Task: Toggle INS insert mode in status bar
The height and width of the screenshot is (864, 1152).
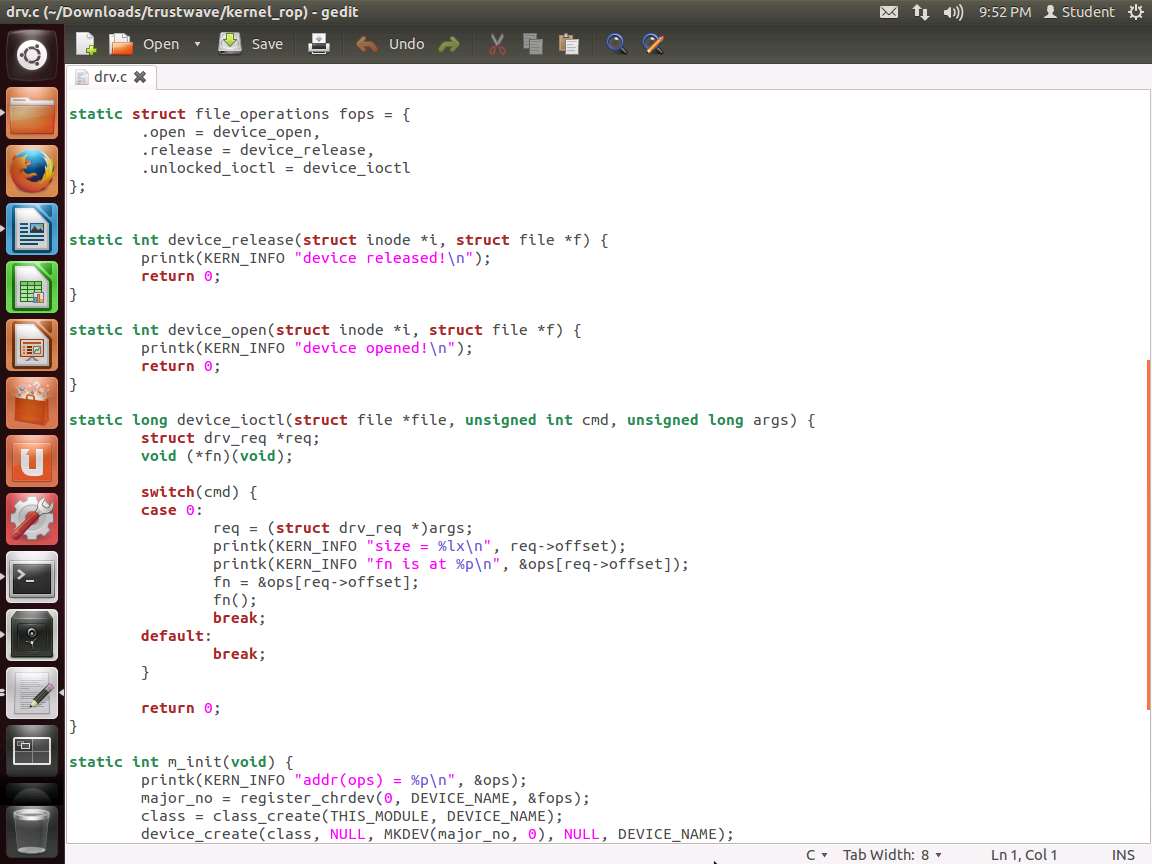Action: pos(1123,854)
